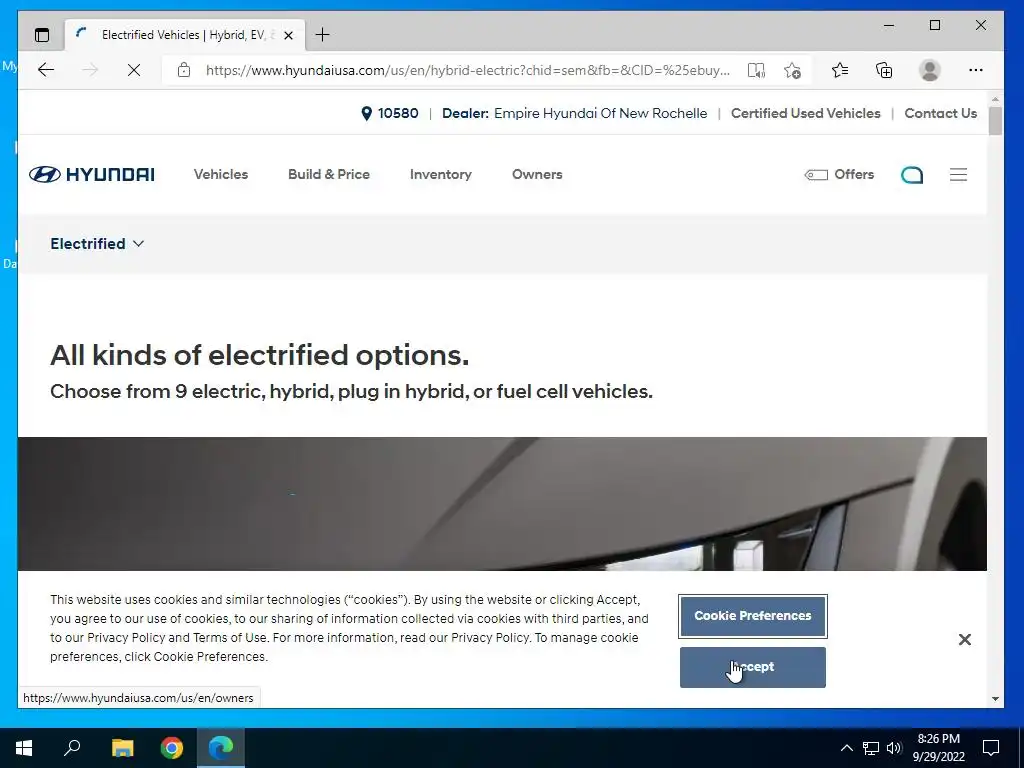Viewport: 1024px width, 768px height.
Task: Open Inventory menu item
Action: [441, 174]
